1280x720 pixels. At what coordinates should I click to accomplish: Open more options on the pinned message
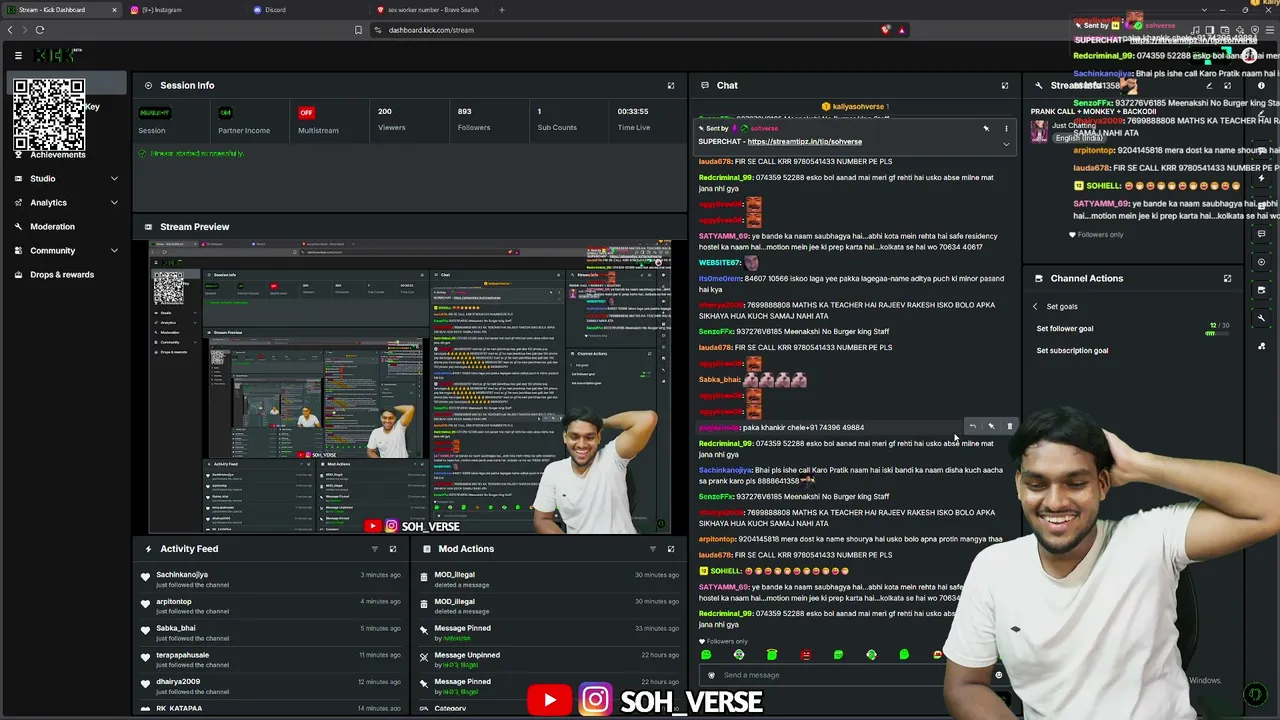[1006, 129]
